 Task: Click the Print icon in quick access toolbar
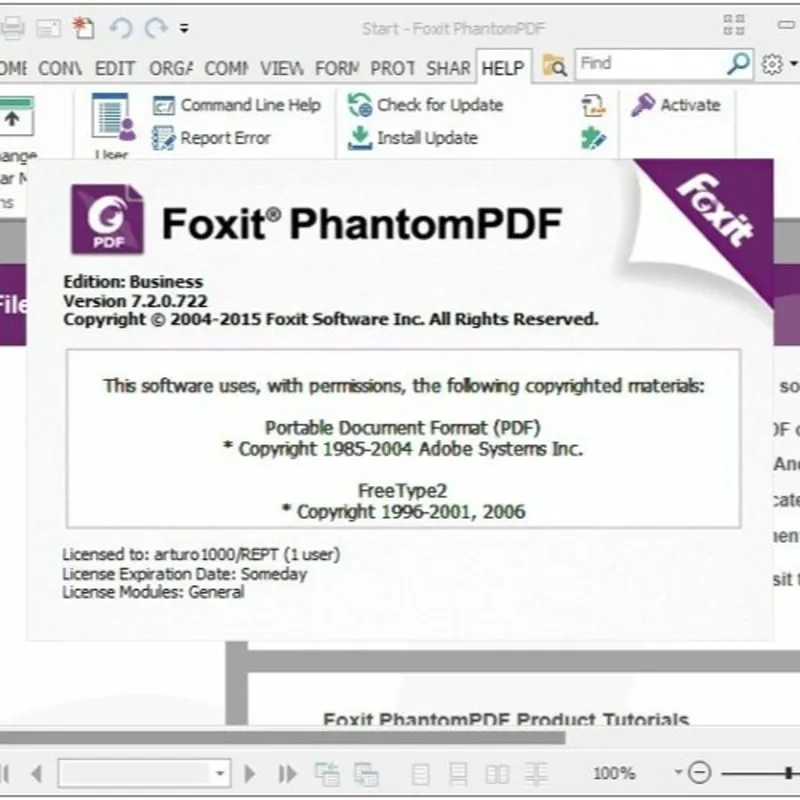coord(12,28)
